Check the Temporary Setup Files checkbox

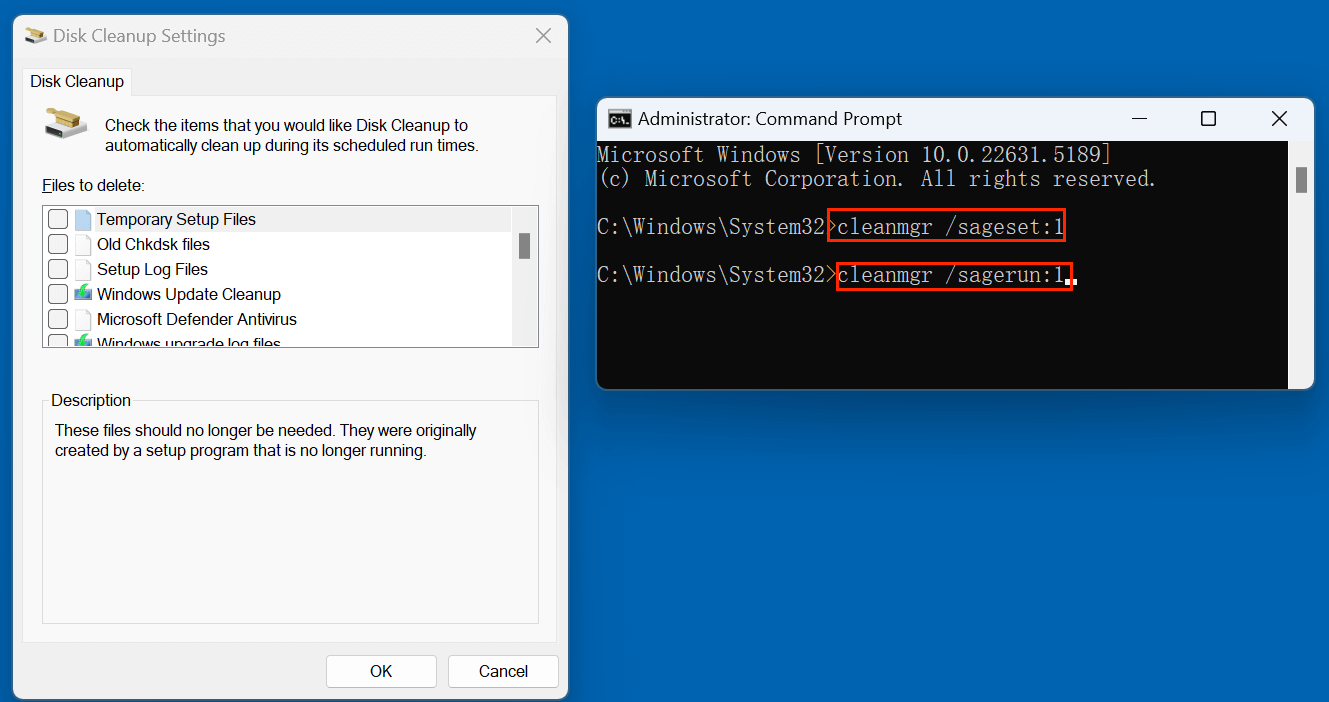[57, 219]
